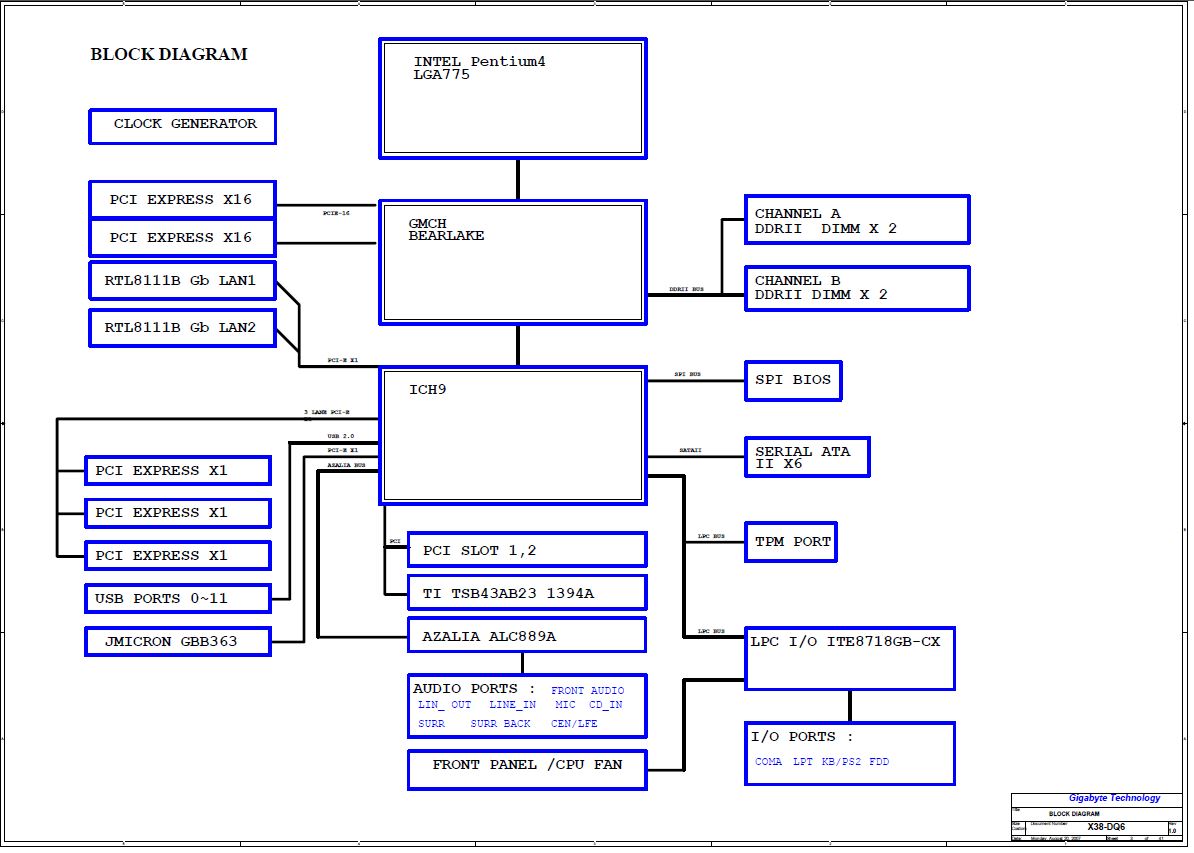Screen dimensions: 1194x853
Task: Click the "LIN_ OUT" audio port text
Action: 445,705
